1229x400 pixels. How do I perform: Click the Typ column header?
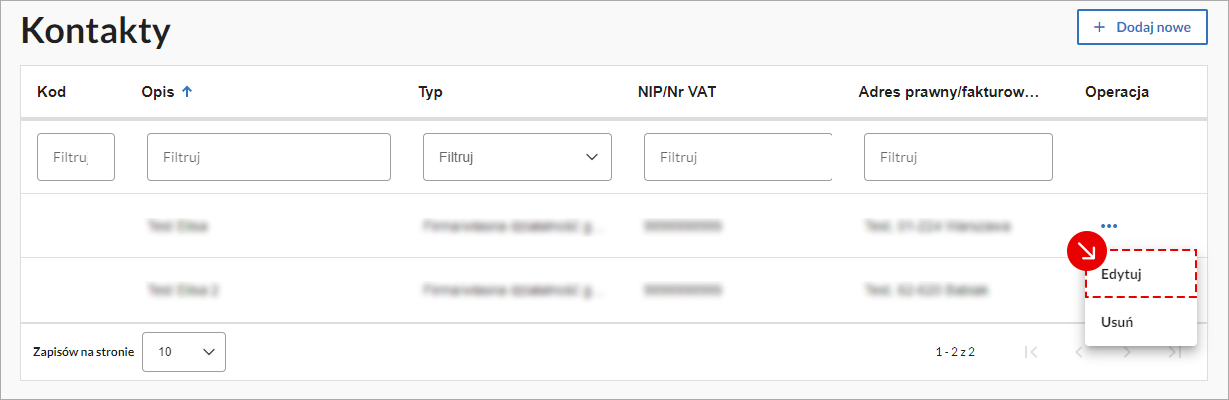[430, 92]
